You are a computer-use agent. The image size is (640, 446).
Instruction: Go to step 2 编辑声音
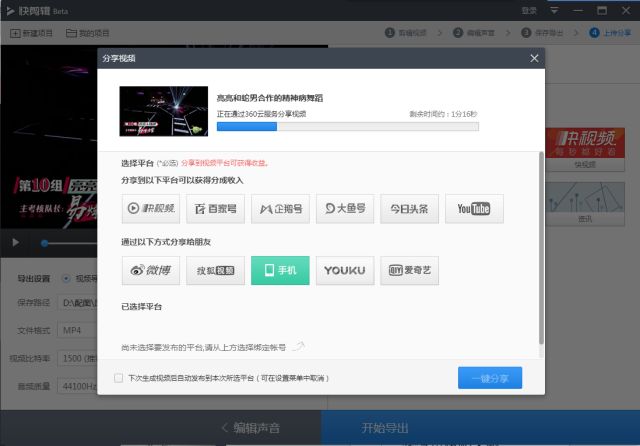[x=474, y=33]
